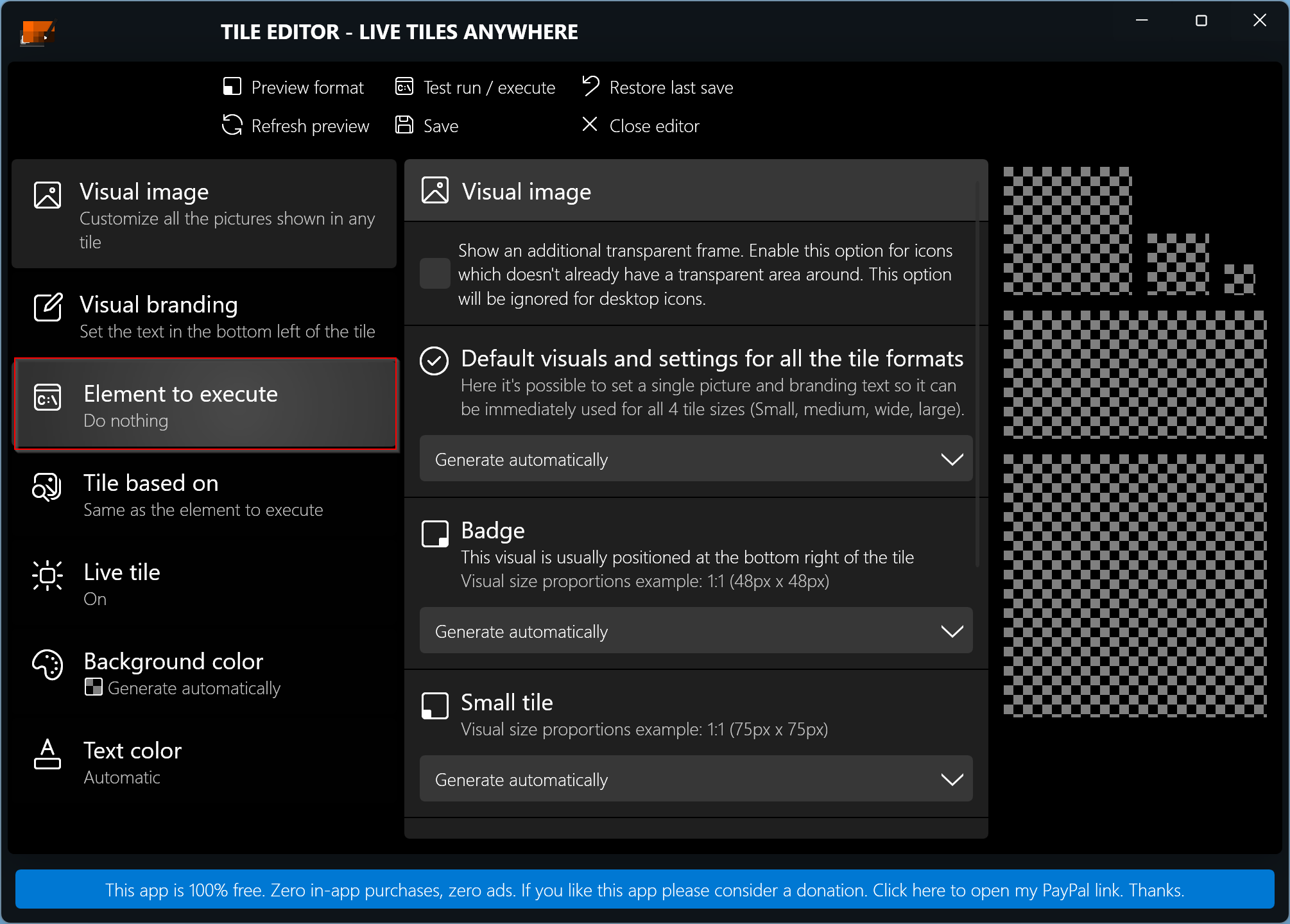
Task: Click the Restore last save arrow icon
Action: tap(590, 85)
